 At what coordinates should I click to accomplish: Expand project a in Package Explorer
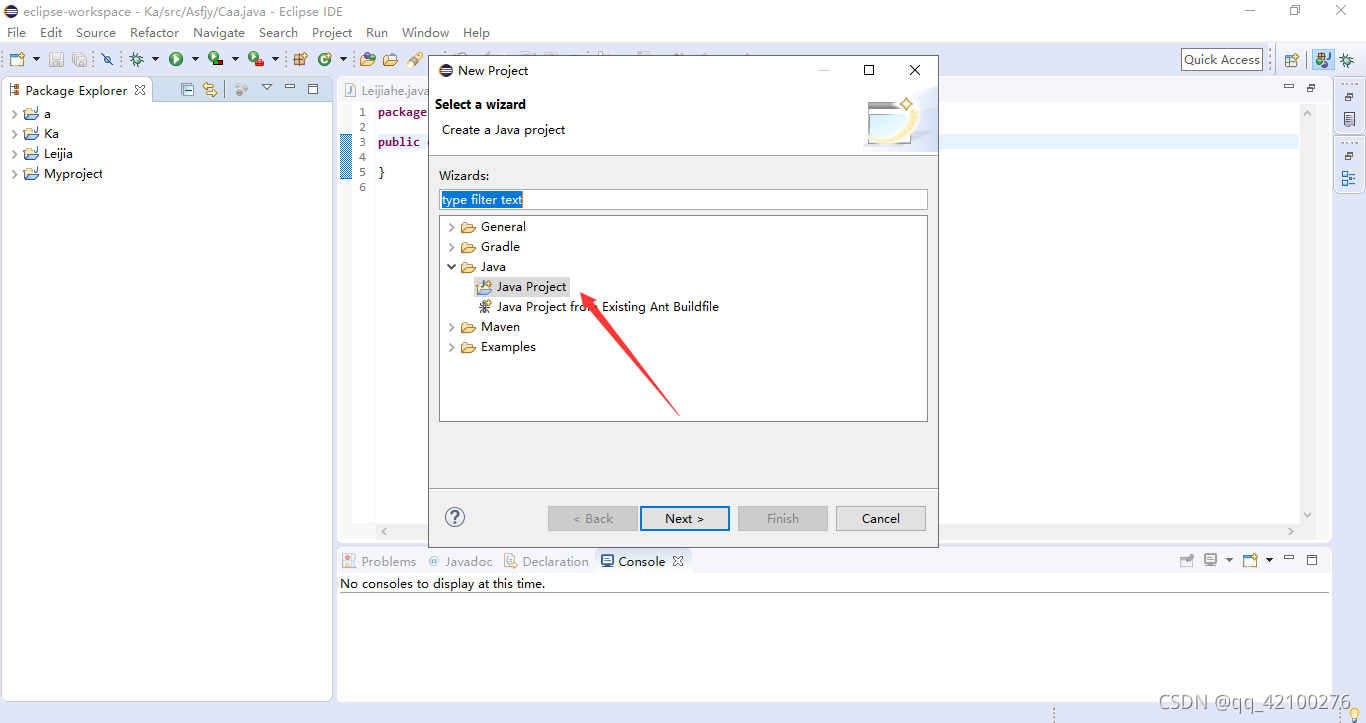(x=14, y=114)
